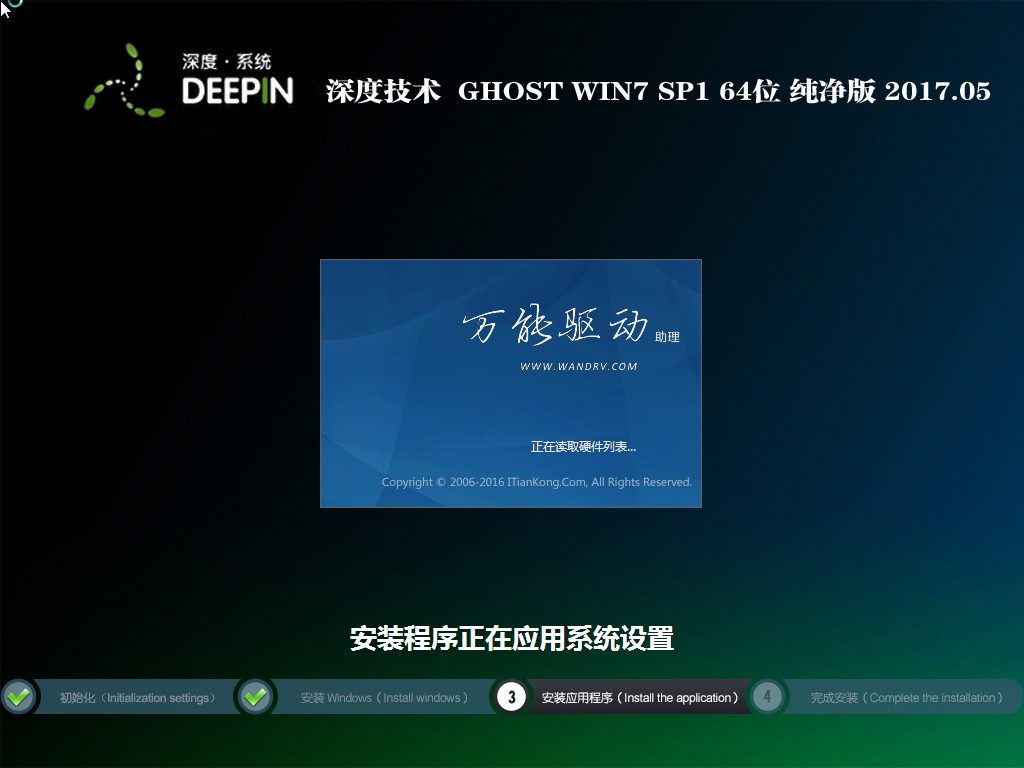Click the ITianKong.Com copyright text

pos(536,481)
